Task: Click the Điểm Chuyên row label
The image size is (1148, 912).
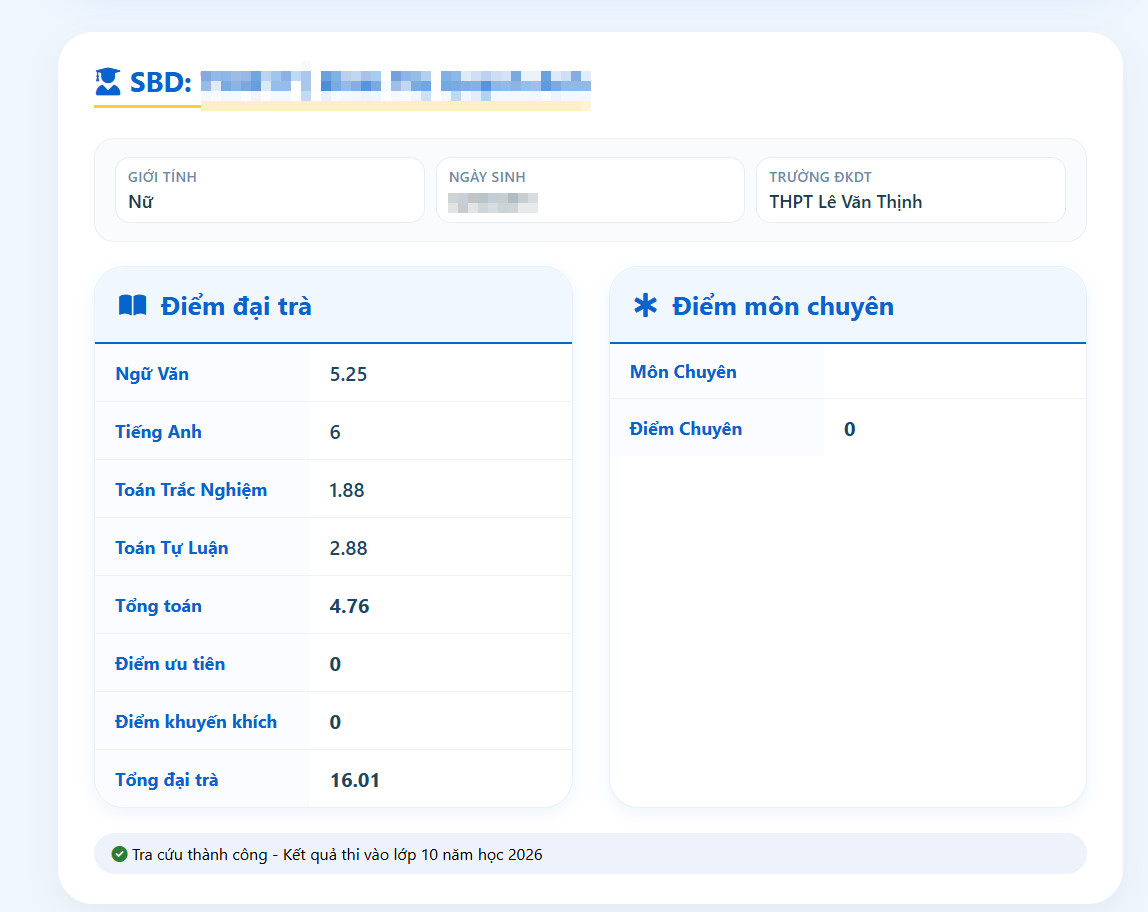Action: coord(686,429)
